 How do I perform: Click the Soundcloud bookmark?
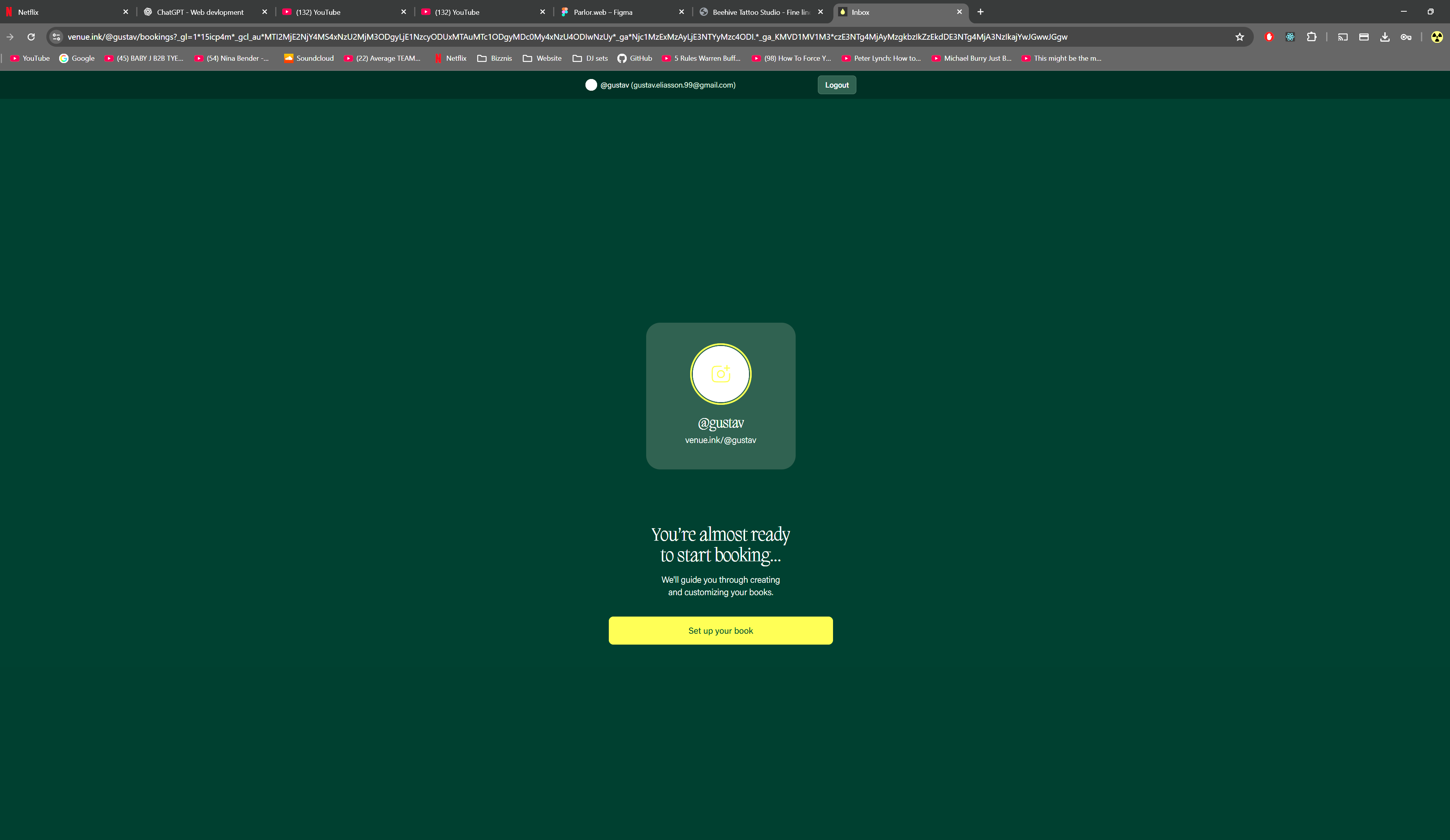pos(309,58)
